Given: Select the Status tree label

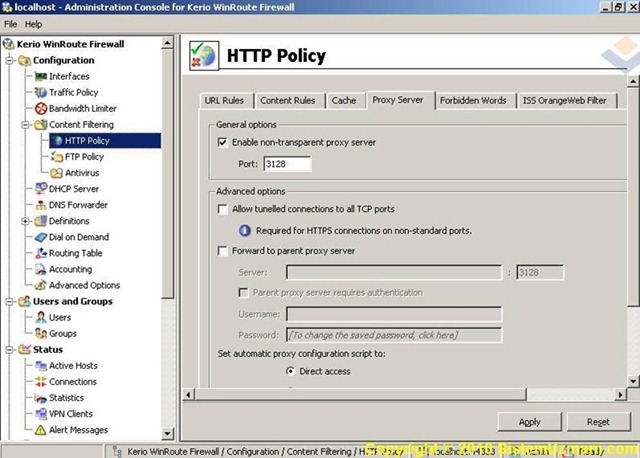Looking at the screenshot, I should [x=48, y=350].
